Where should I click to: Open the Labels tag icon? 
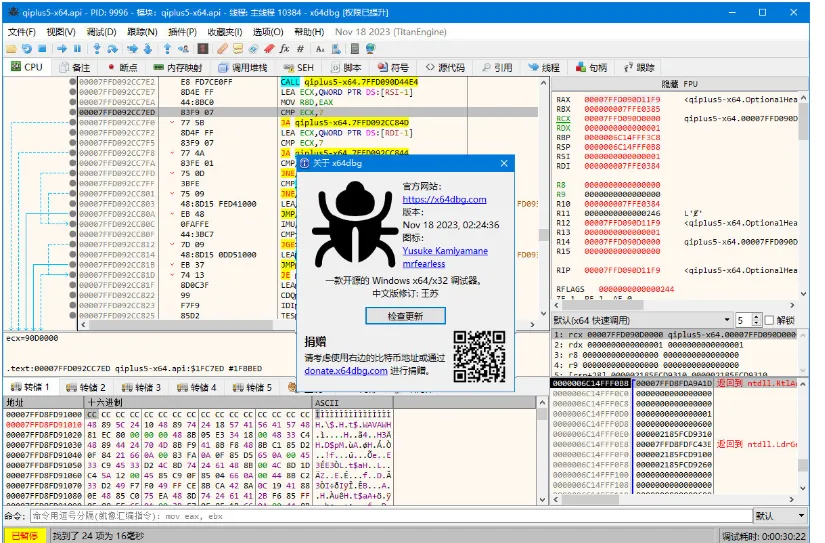tap(253, 49)
